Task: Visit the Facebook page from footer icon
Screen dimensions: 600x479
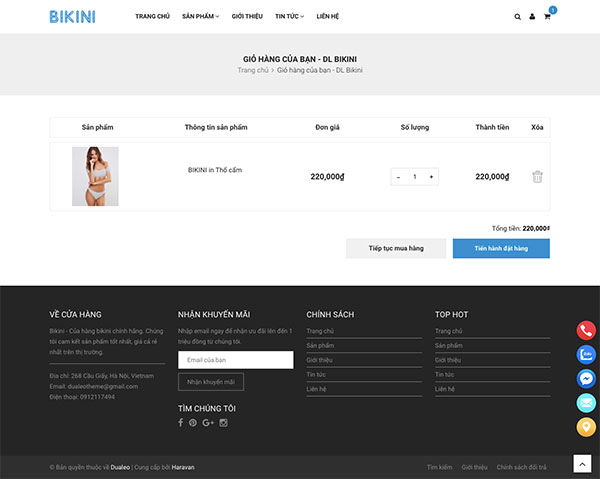Action: pyautogui.click(x=181, y=422)
